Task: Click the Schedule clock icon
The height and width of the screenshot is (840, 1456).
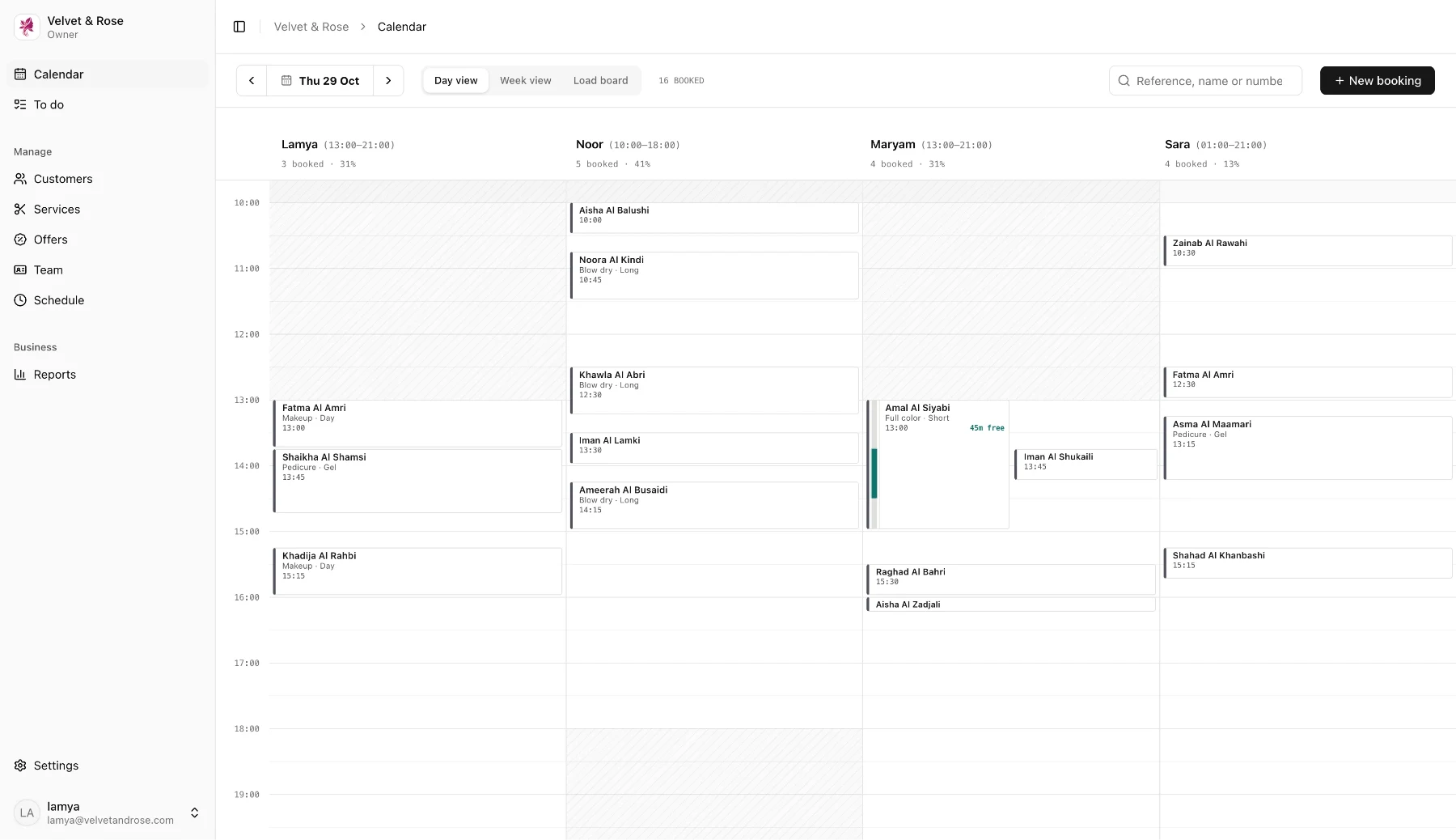Action: coord(20,300)
